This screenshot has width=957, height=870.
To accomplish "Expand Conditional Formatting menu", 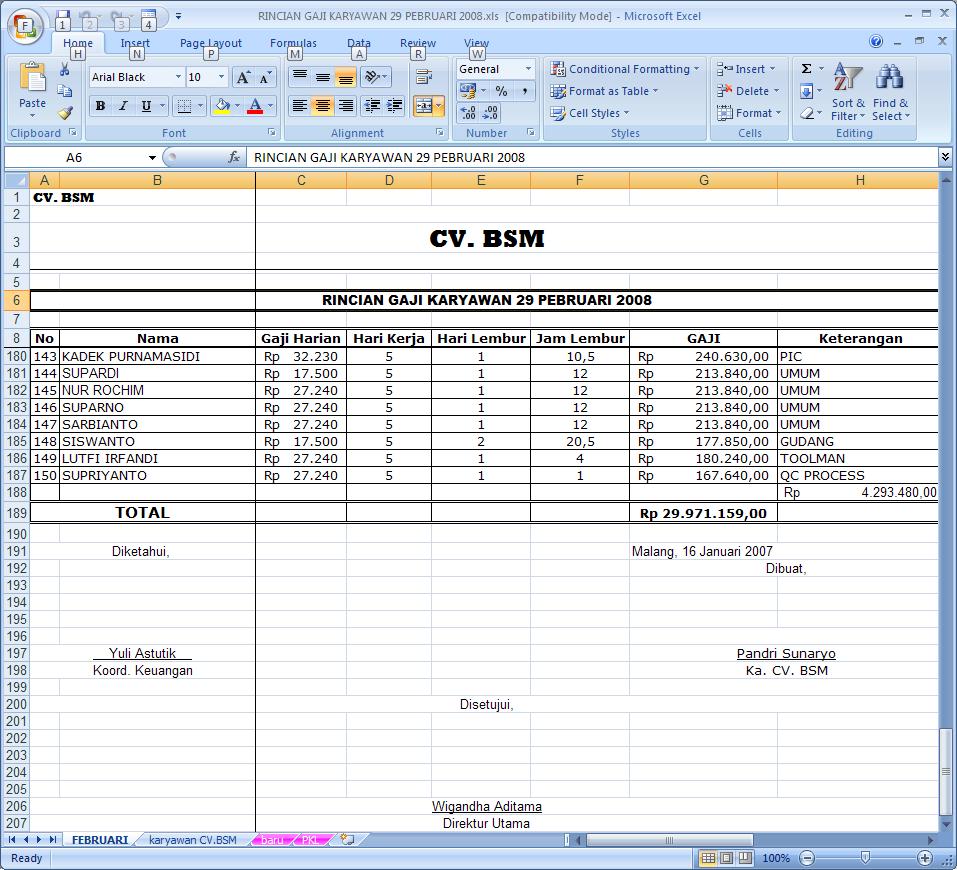I will pyautogui.click(x=625, y=69).
